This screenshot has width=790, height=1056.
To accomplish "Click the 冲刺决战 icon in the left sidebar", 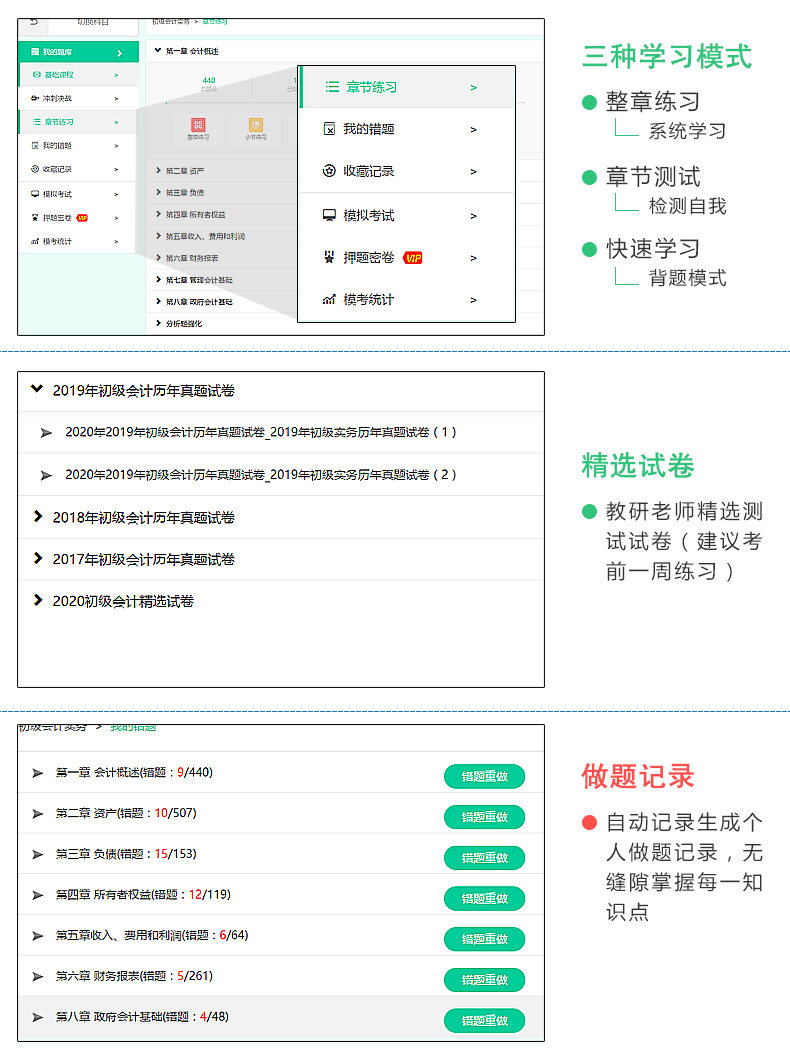I will [x=35, y=98].
